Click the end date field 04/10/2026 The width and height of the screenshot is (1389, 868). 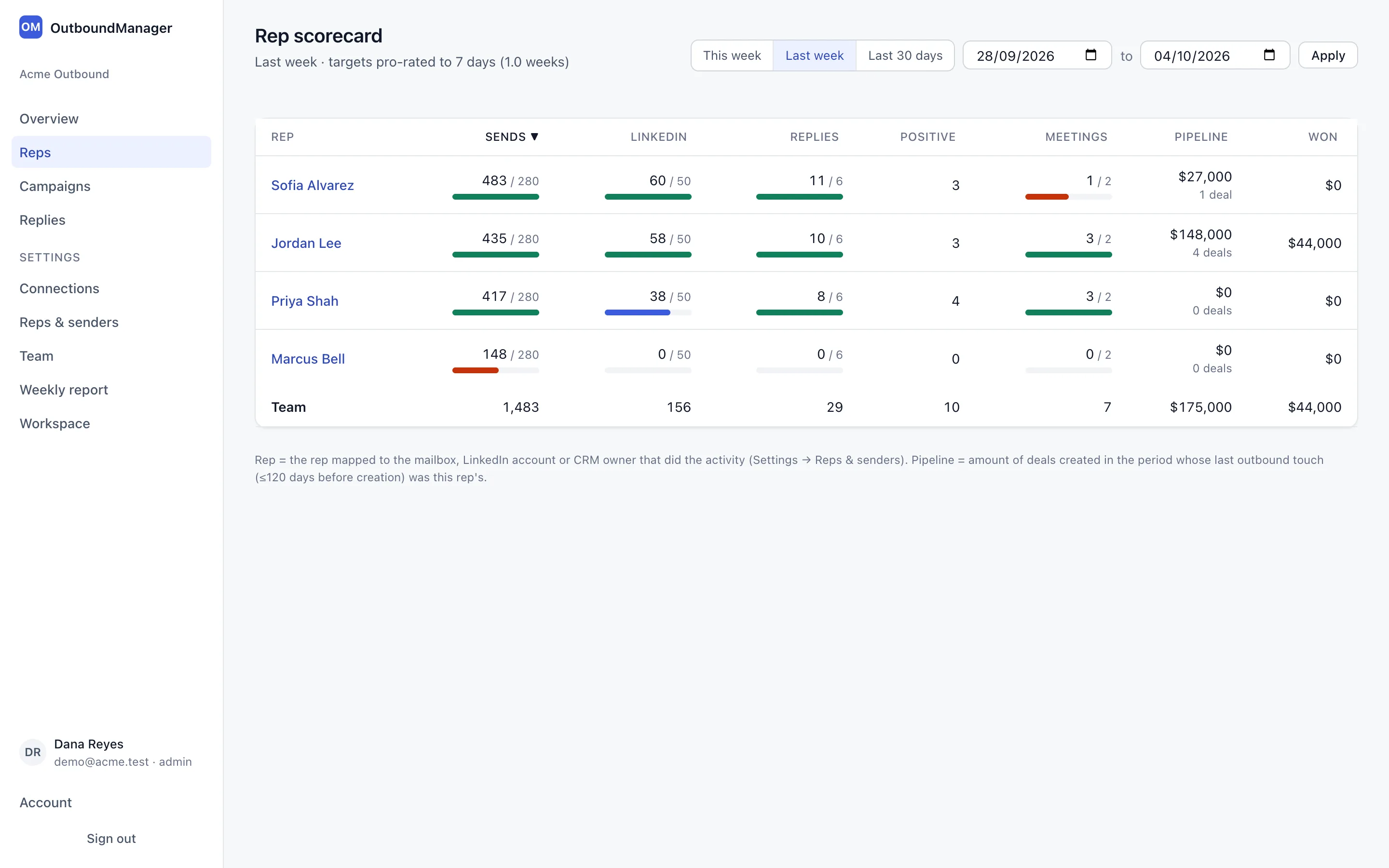(x=1214, y=55)
